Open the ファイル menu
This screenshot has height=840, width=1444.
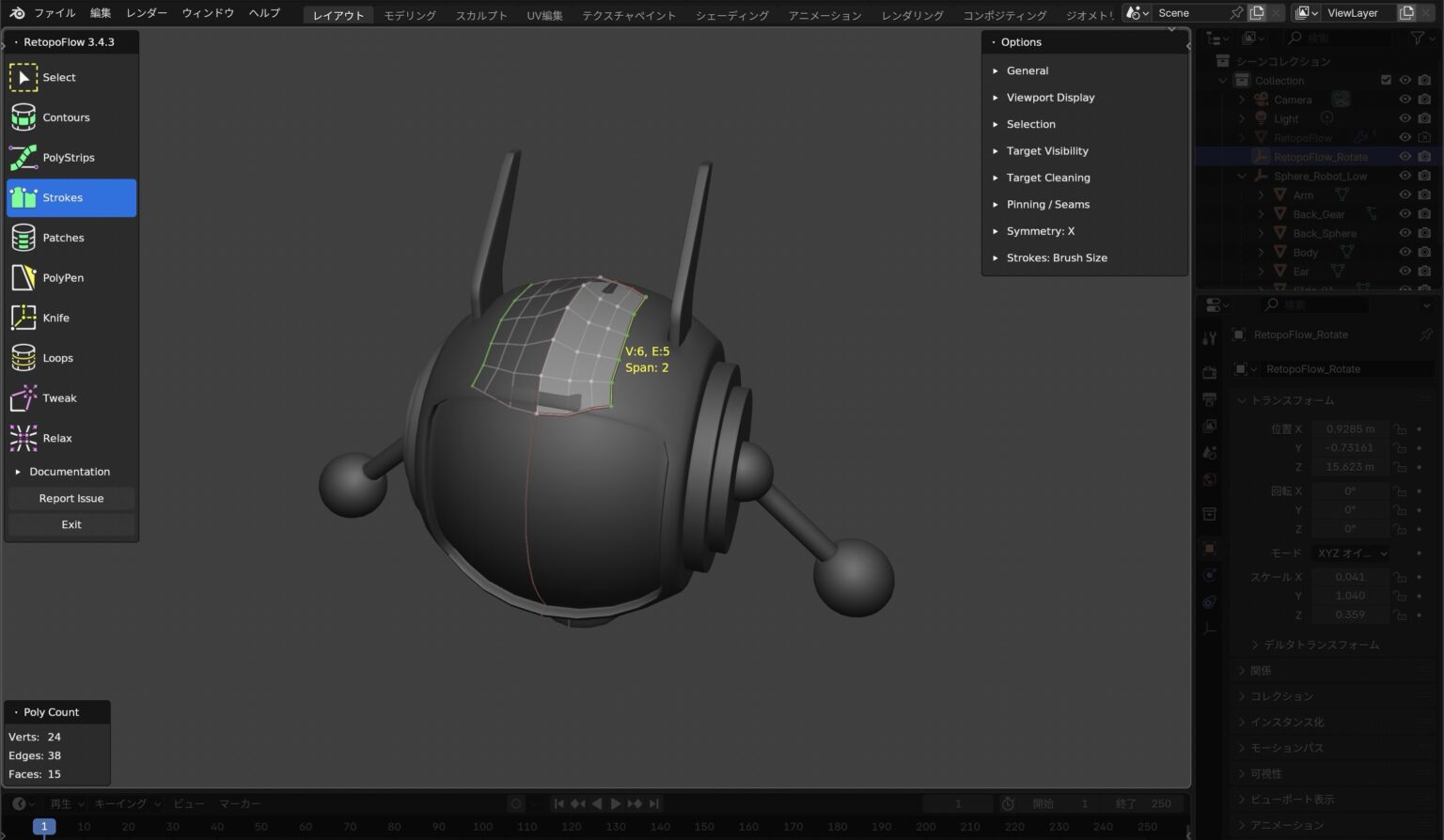coord(54,12)
